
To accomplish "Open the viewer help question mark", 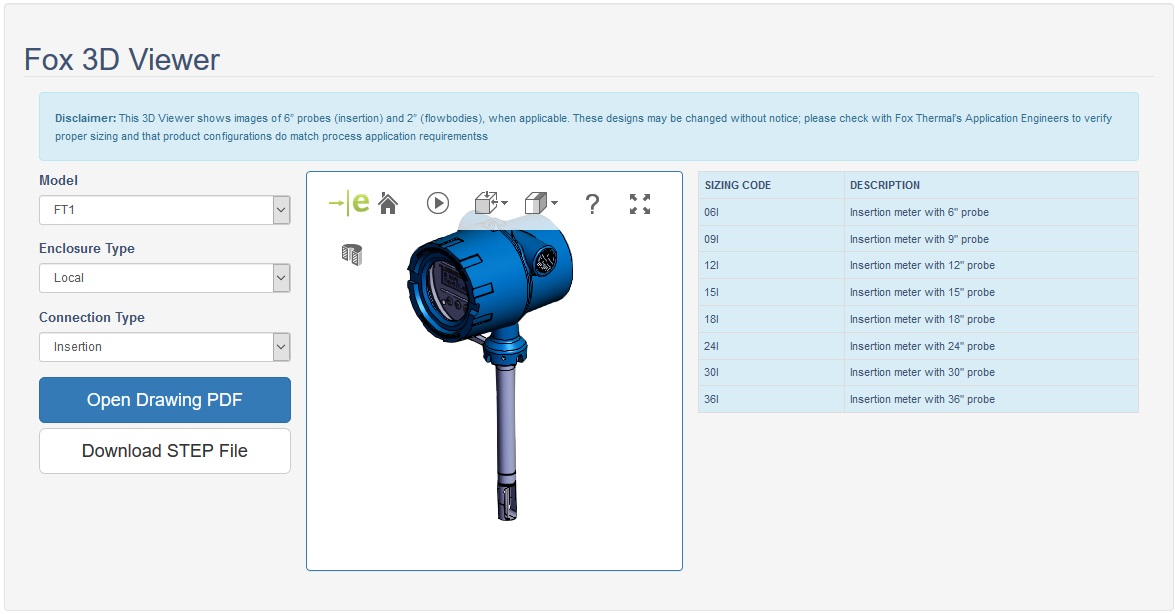I will pyautogui.click(x=592, y=204).
